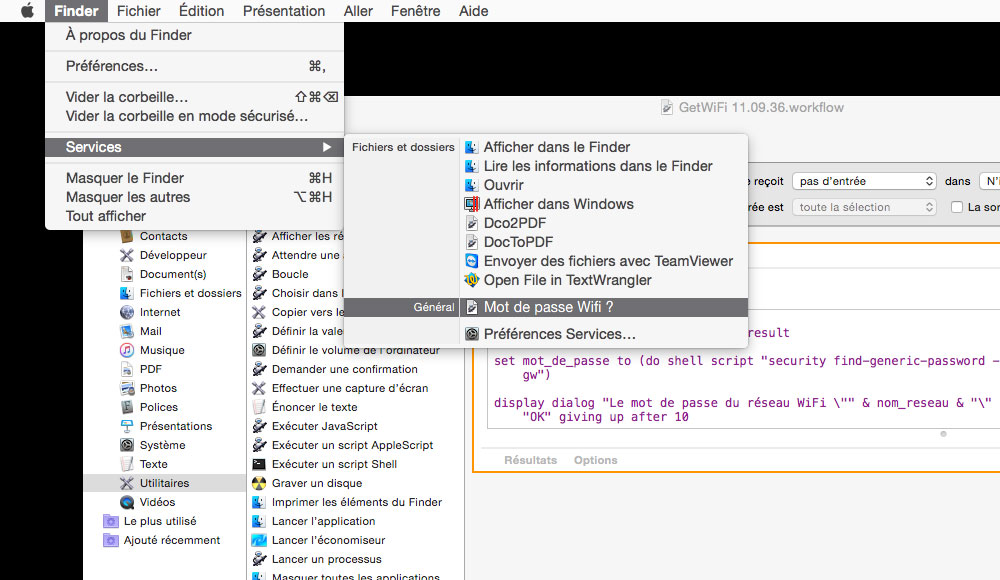Run the 'Mot de passe Wifi ?' service
Viewport: 1000px width, 580px height.
tap(603, 308)
